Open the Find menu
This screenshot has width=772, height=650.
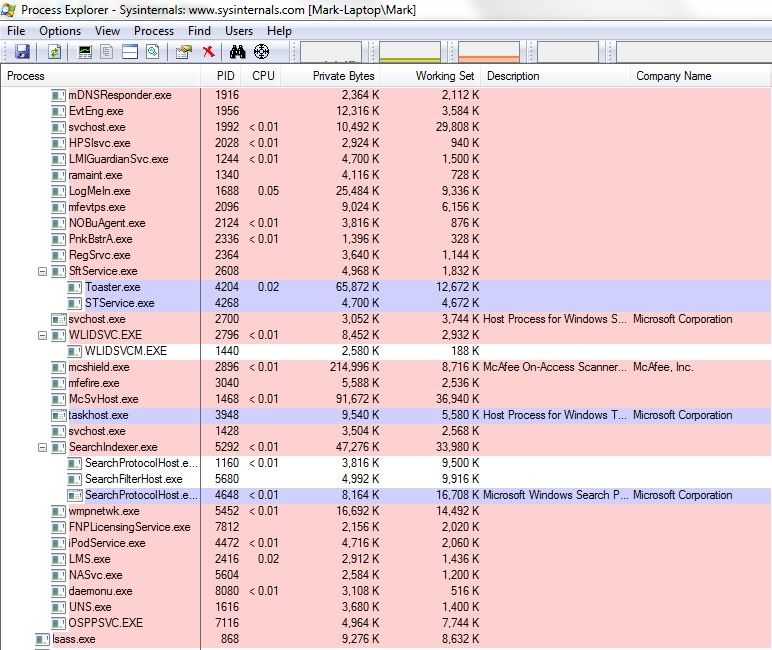click(x=199, y=31)
